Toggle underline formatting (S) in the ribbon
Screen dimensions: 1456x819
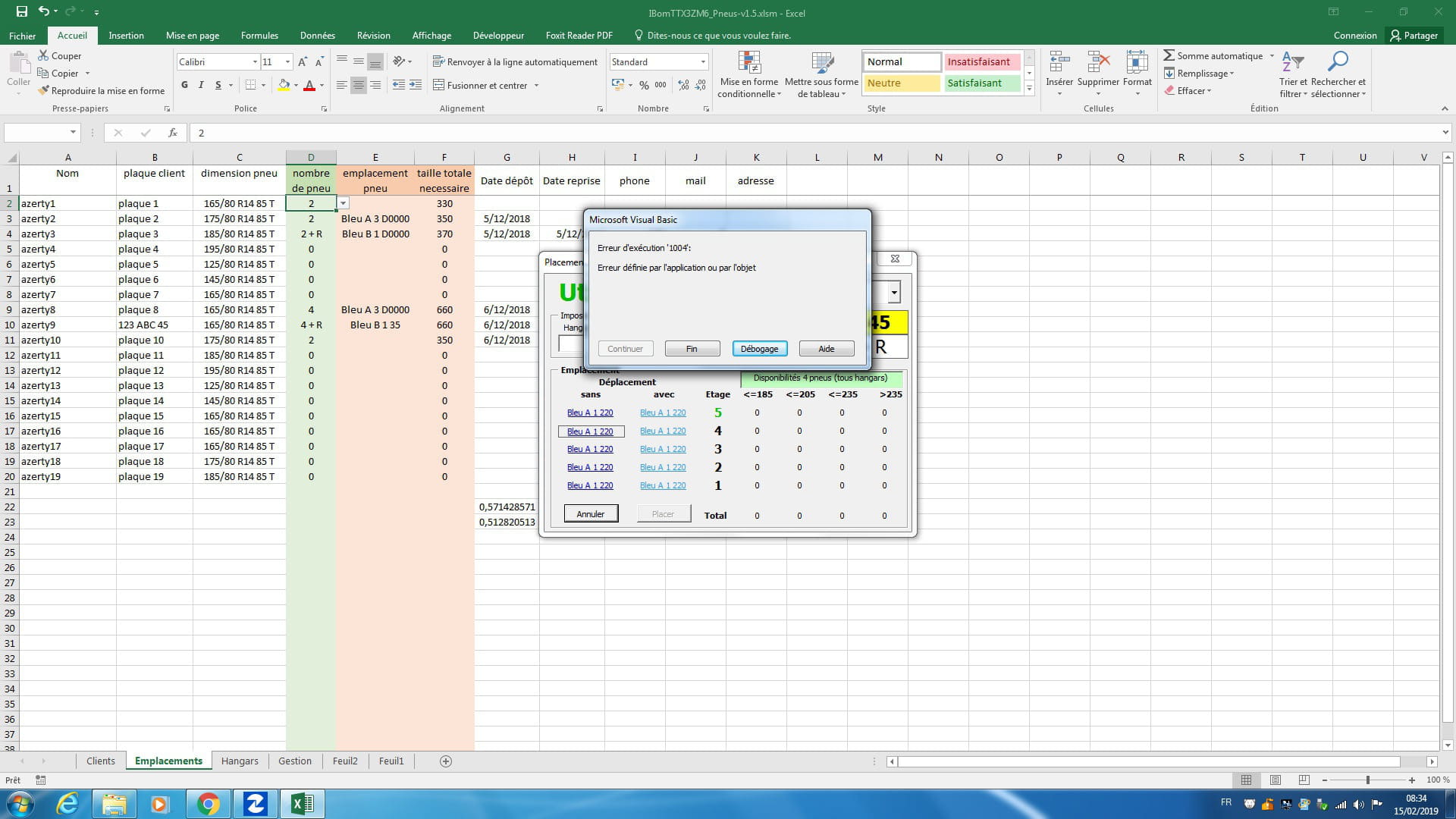point(218,86)
